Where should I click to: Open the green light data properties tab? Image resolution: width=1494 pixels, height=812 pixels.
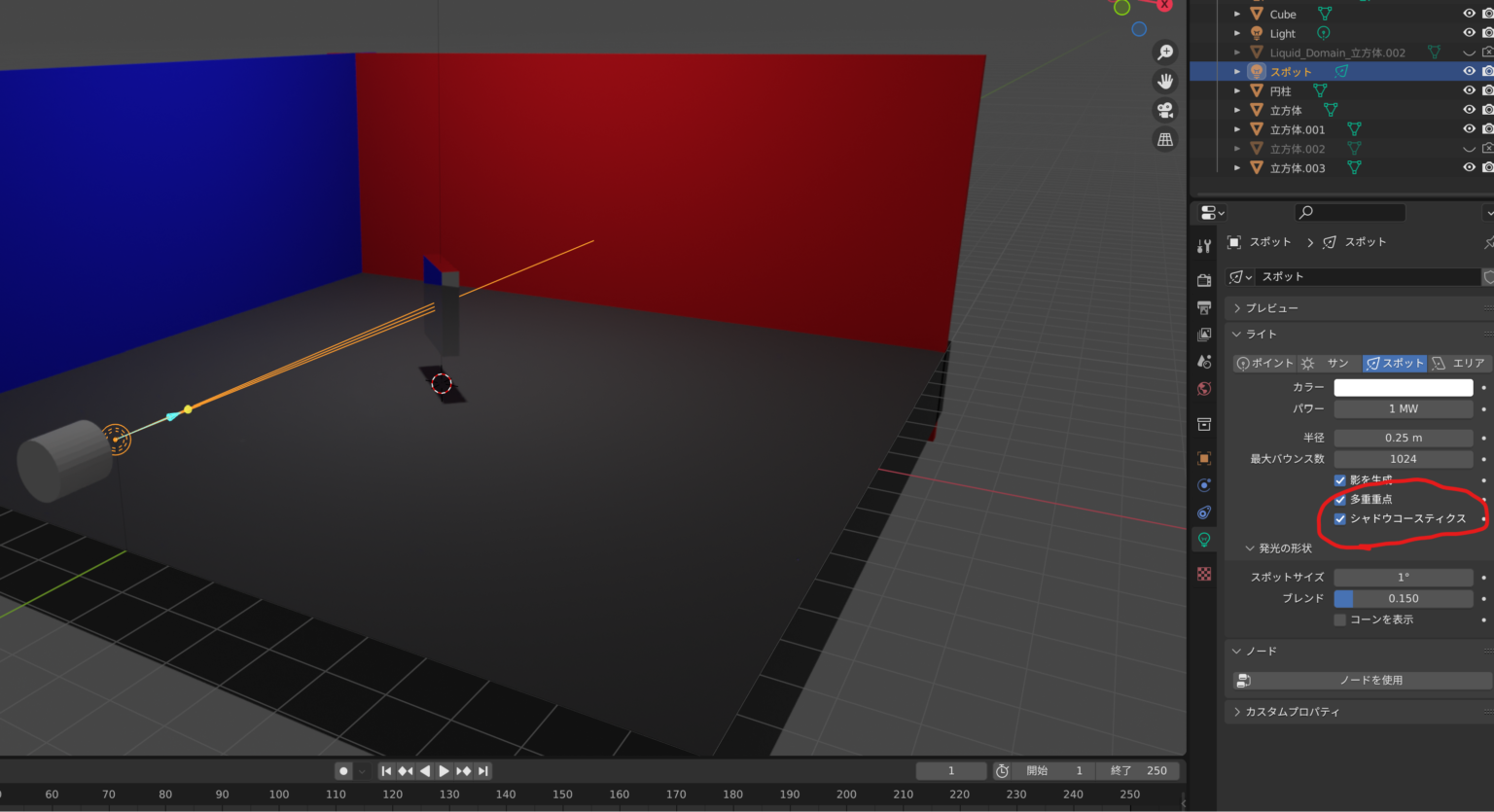tap(1203, 539)
